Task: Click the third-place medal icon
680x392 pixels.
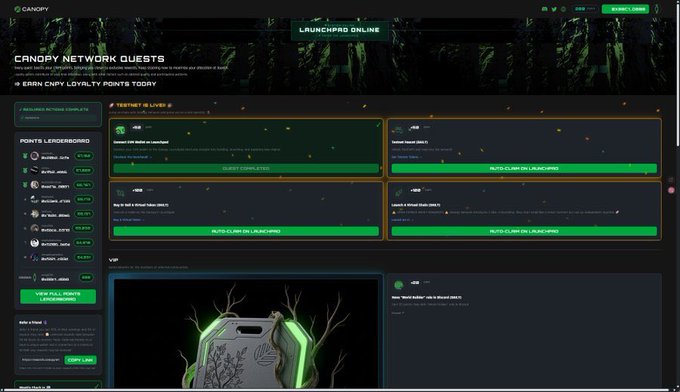Action: (25, 185)
